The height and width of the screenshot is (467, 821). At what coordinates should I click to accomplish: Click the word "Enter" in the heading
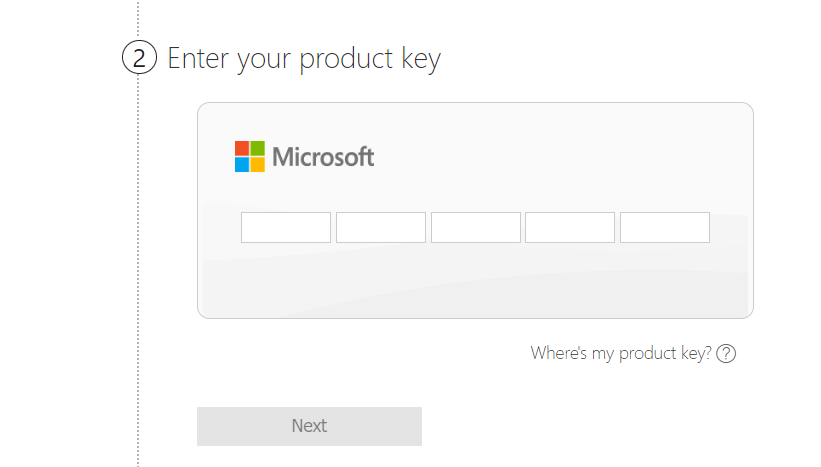point(198,58)
